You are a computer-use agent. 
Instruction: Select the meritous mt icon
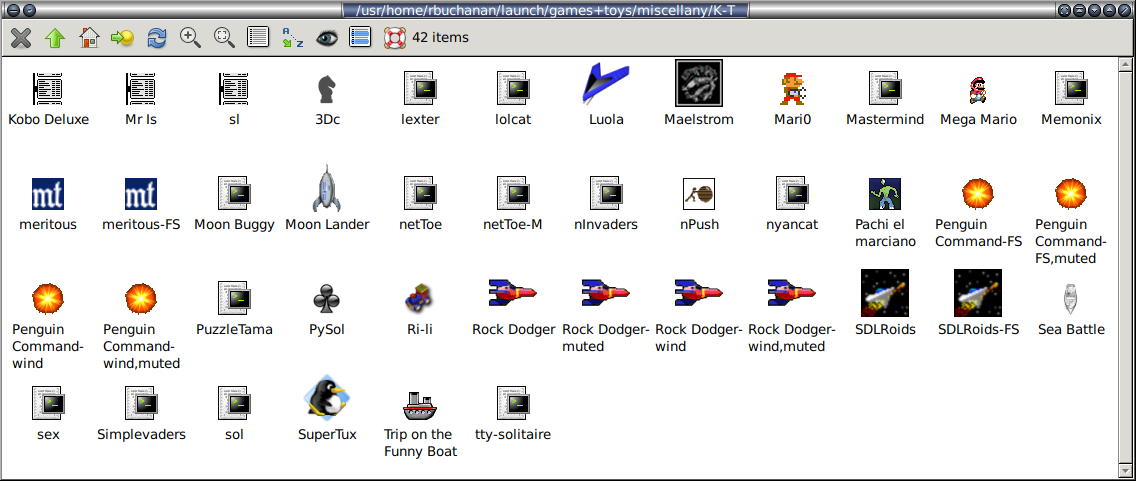[49, 194]
